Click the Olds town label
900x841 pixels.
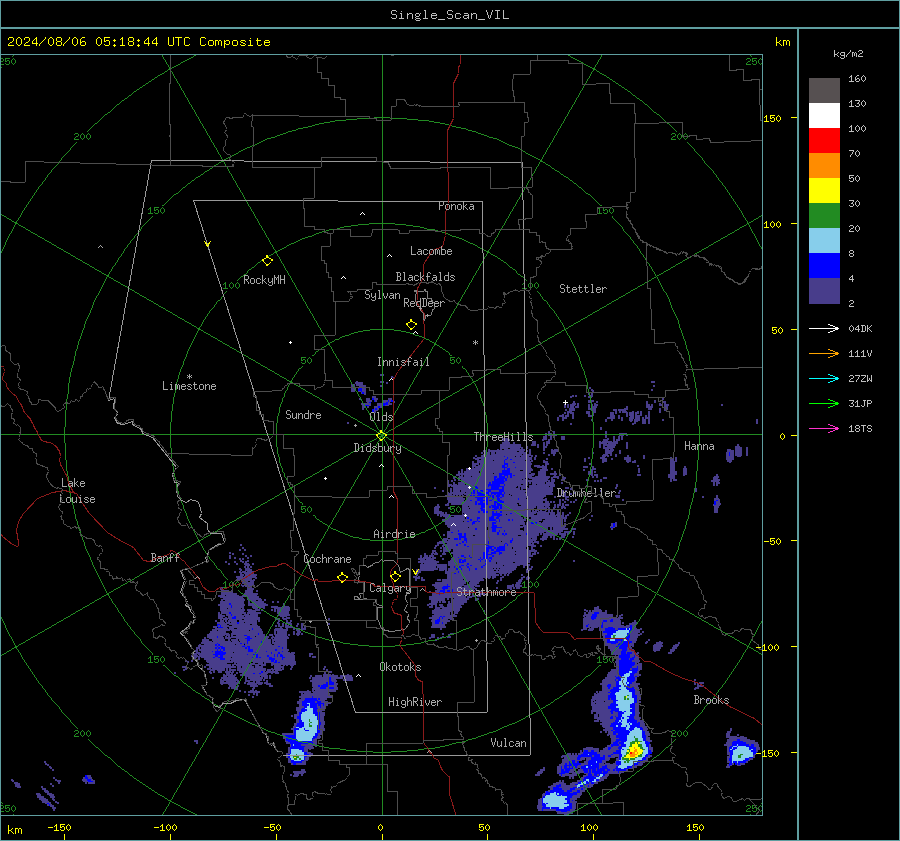coord(381,417)
